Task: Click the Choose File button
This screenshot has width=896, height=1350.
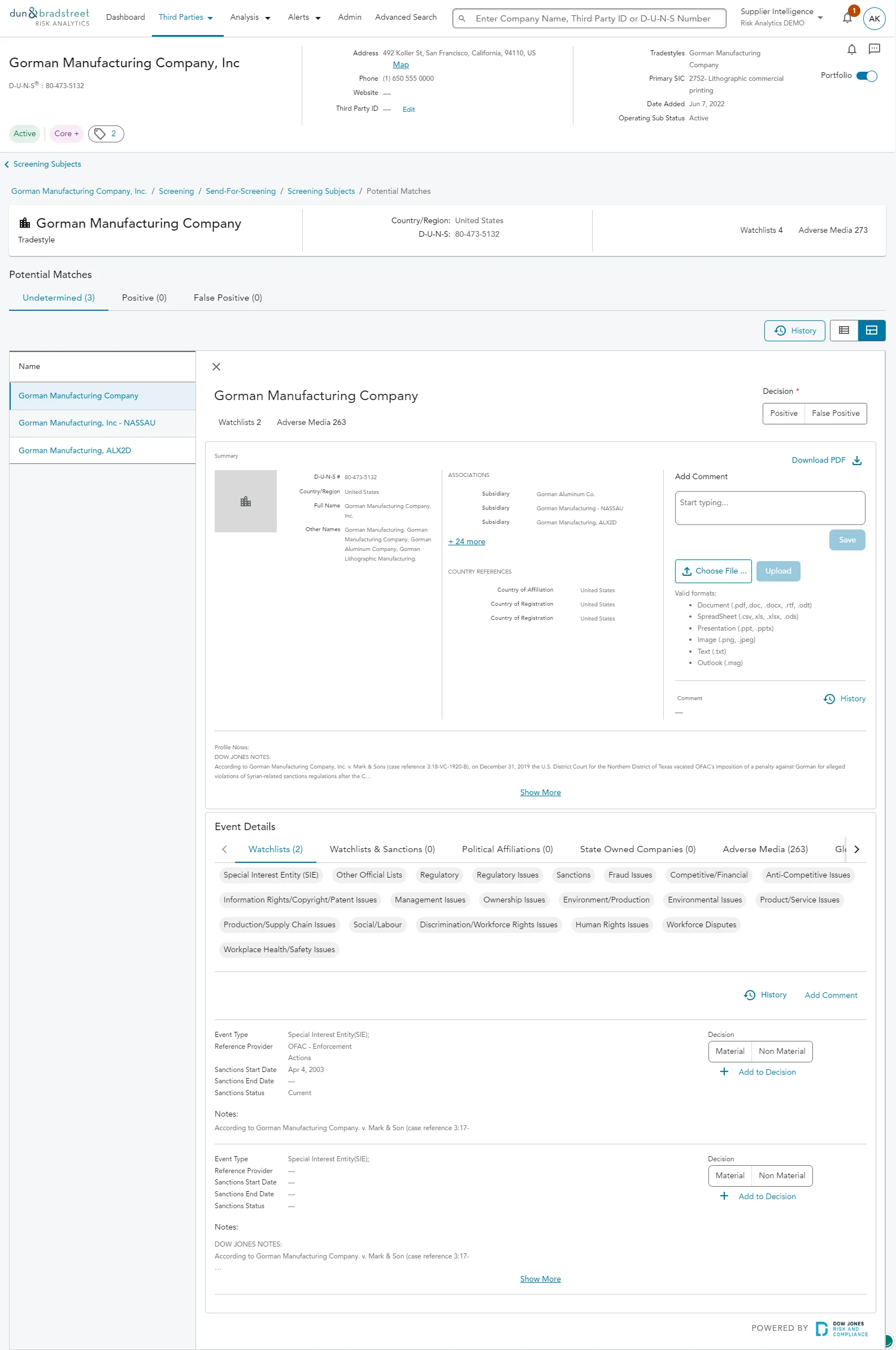Action: (x=713, y=571)
